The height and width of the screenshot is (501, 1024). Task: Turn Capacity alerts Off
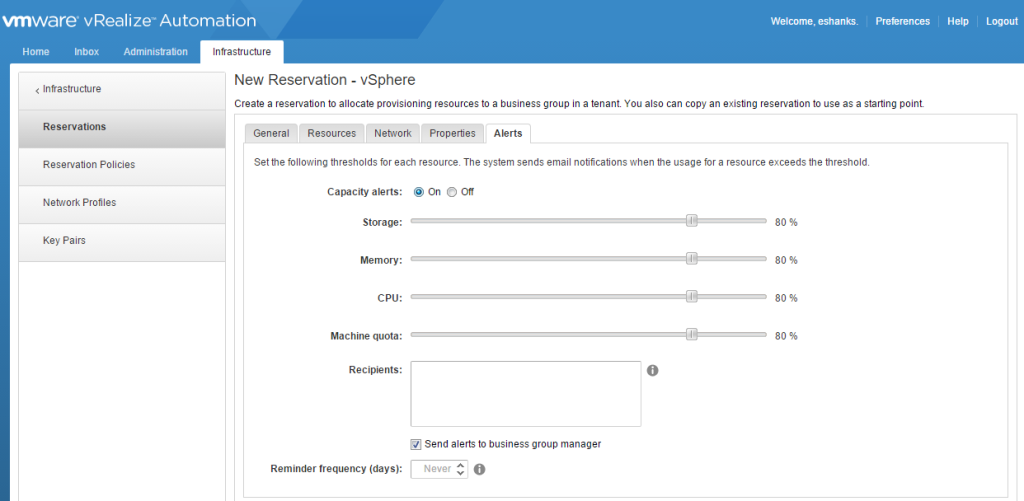click(x=452, y=192)
